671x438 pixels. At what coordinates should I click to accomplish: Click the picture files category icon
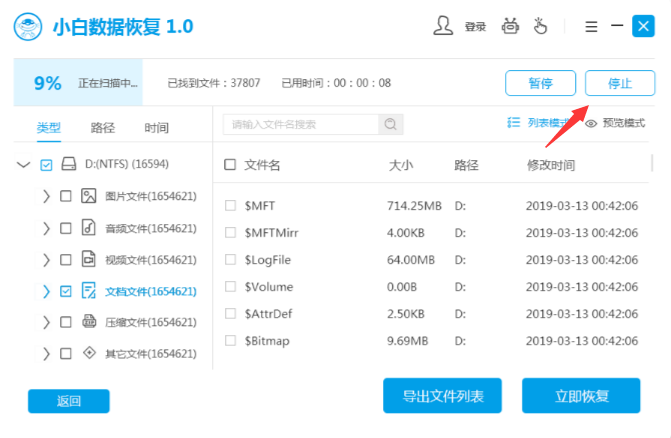coord(89,197)
